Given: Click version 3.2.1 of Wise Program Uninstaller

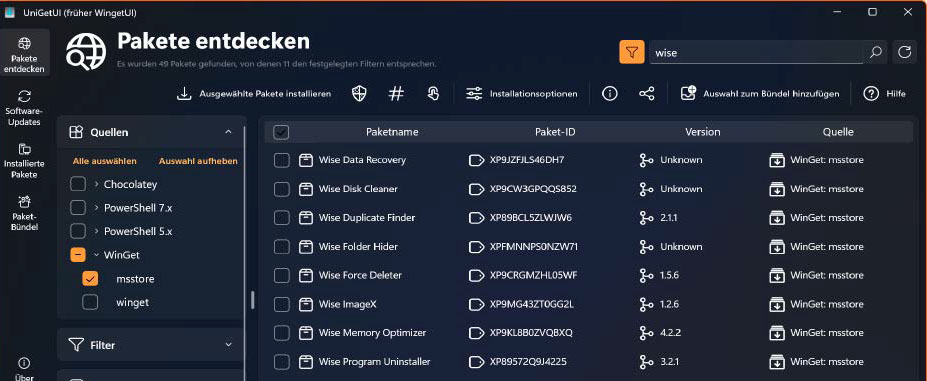Looking at the screenshot, I should point(670,361).
